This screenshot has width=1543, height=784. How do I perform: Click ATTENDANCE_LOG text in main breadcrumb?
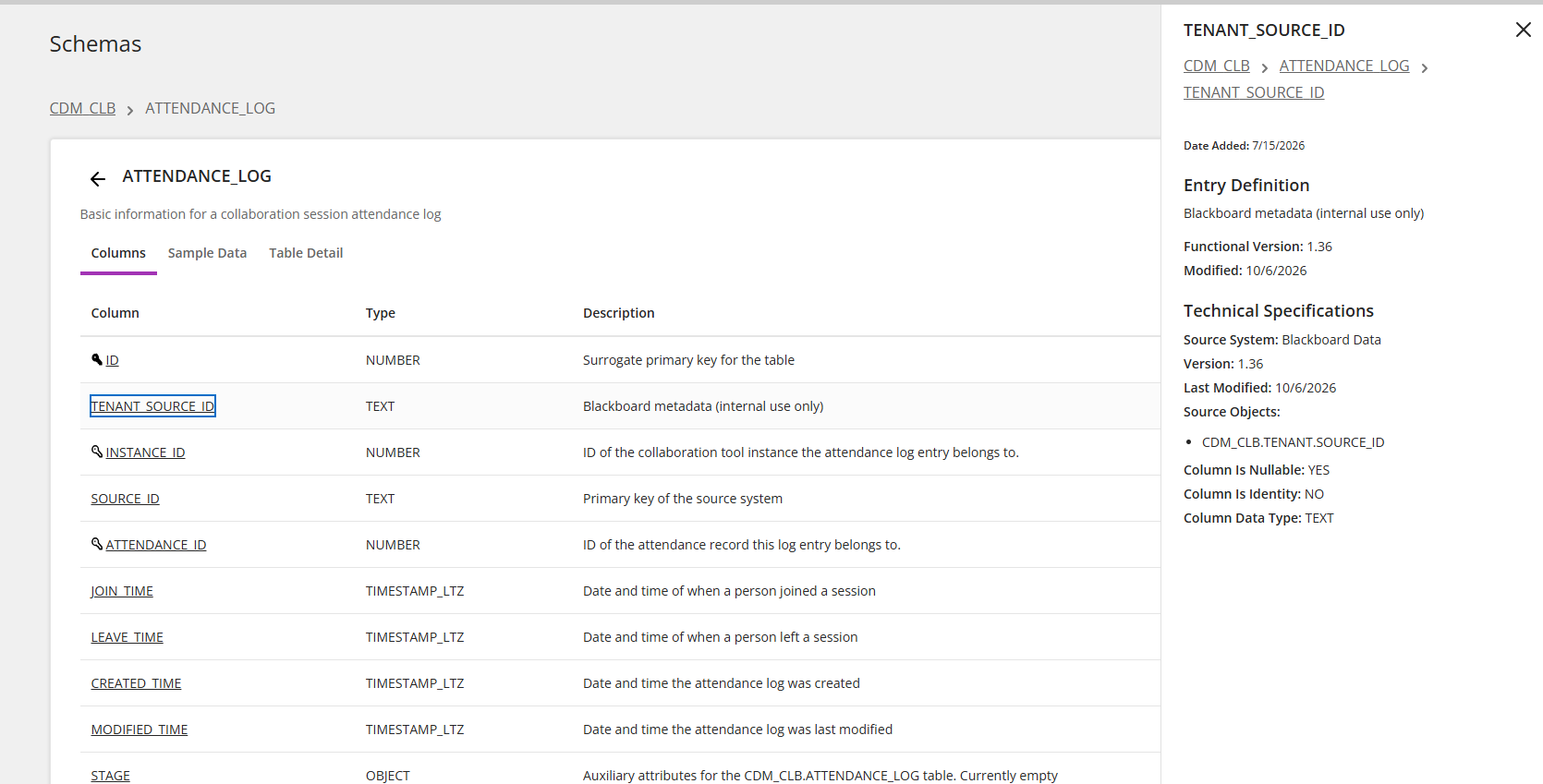210,108
